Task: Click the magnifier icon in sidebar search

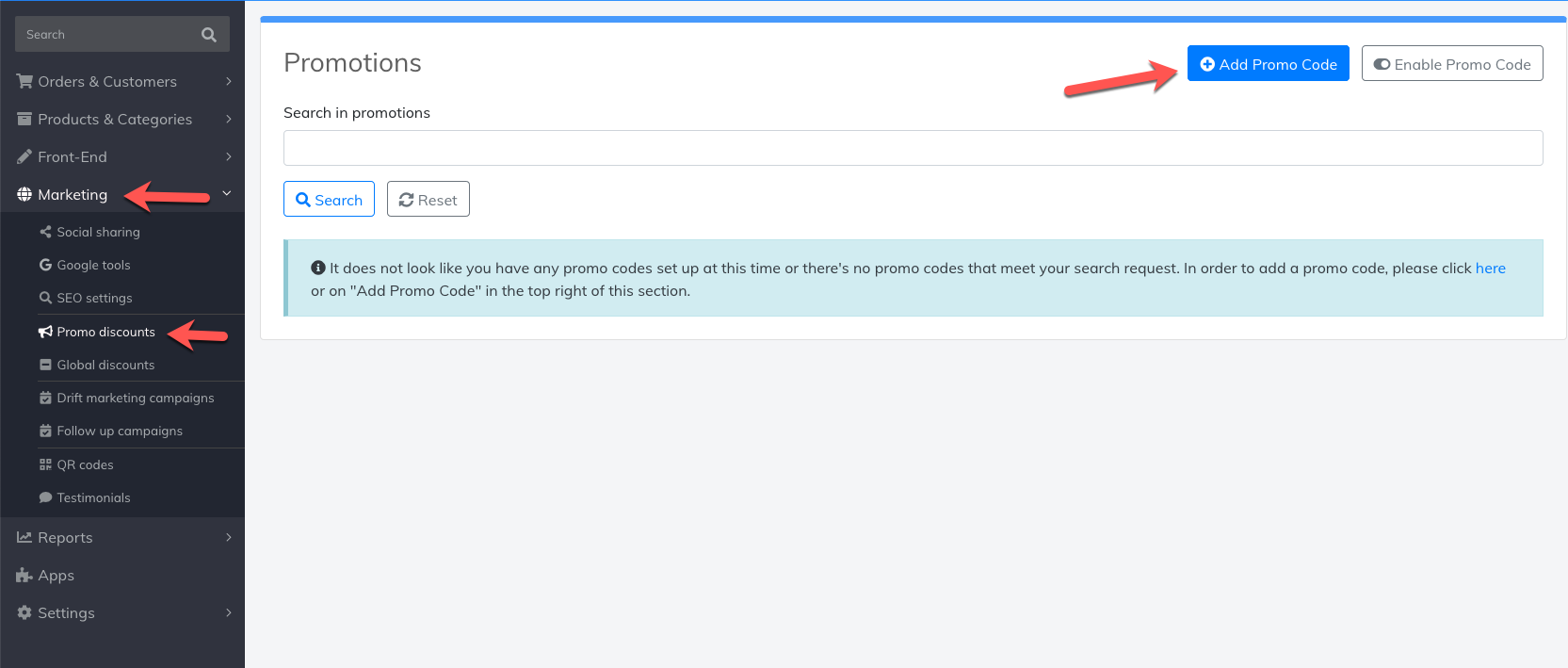Action: point(209,35)
